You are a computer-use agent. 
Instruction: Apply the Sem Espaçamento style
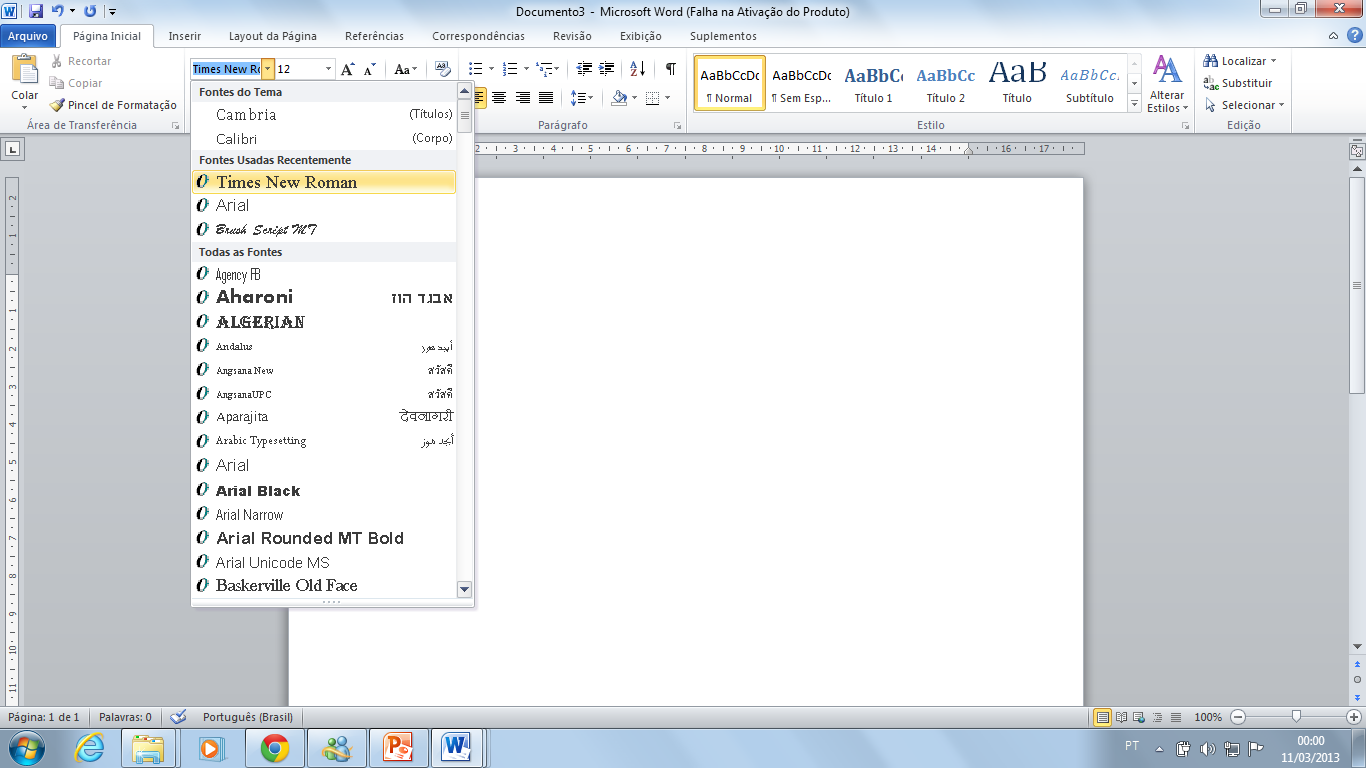click(801, 83)
